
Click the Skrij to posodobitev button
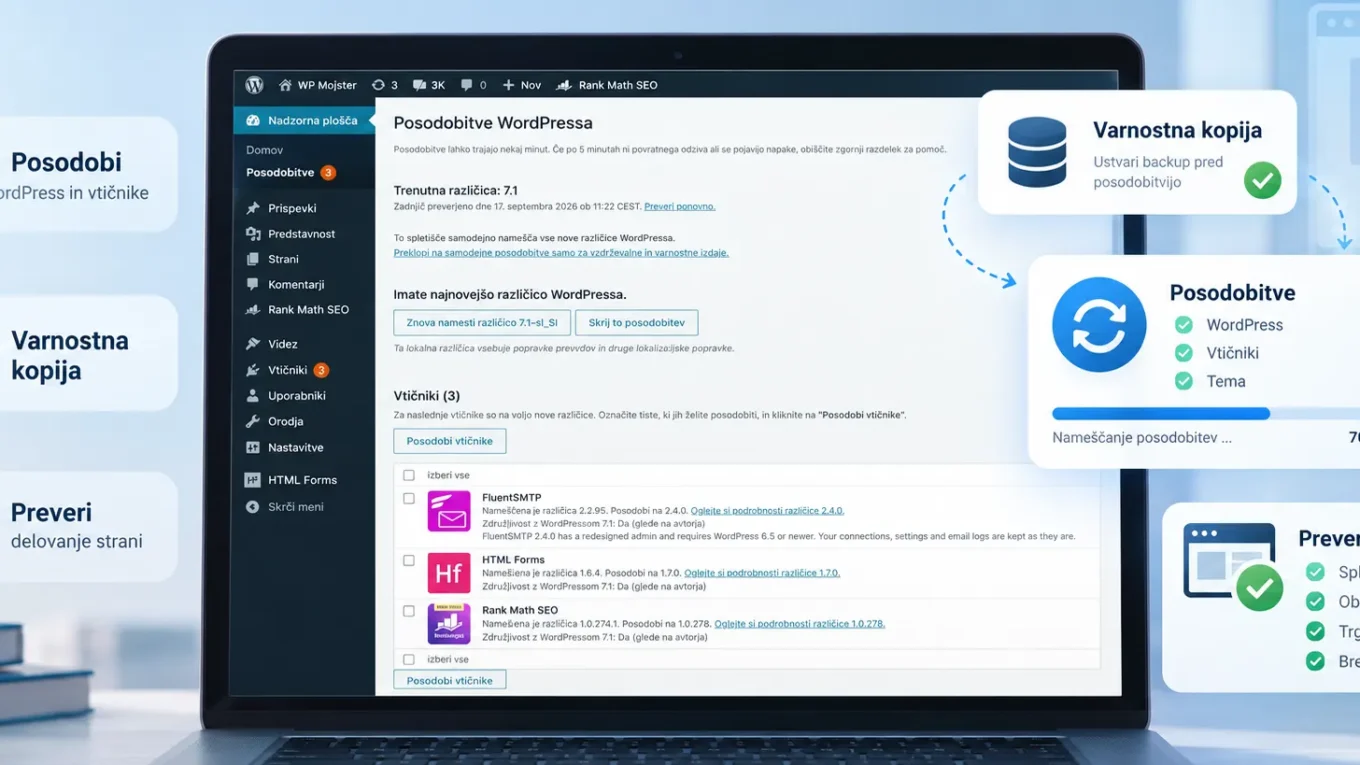point(636,323)
